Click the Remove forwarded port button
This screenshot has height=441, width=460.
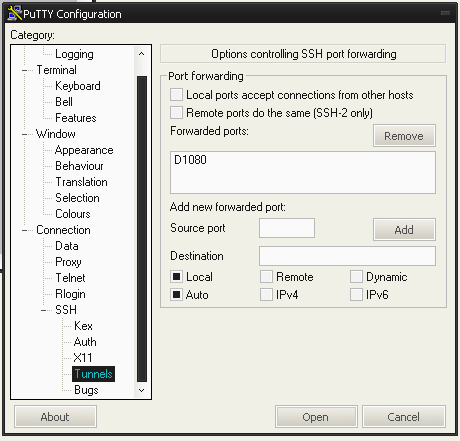[404, 136]
